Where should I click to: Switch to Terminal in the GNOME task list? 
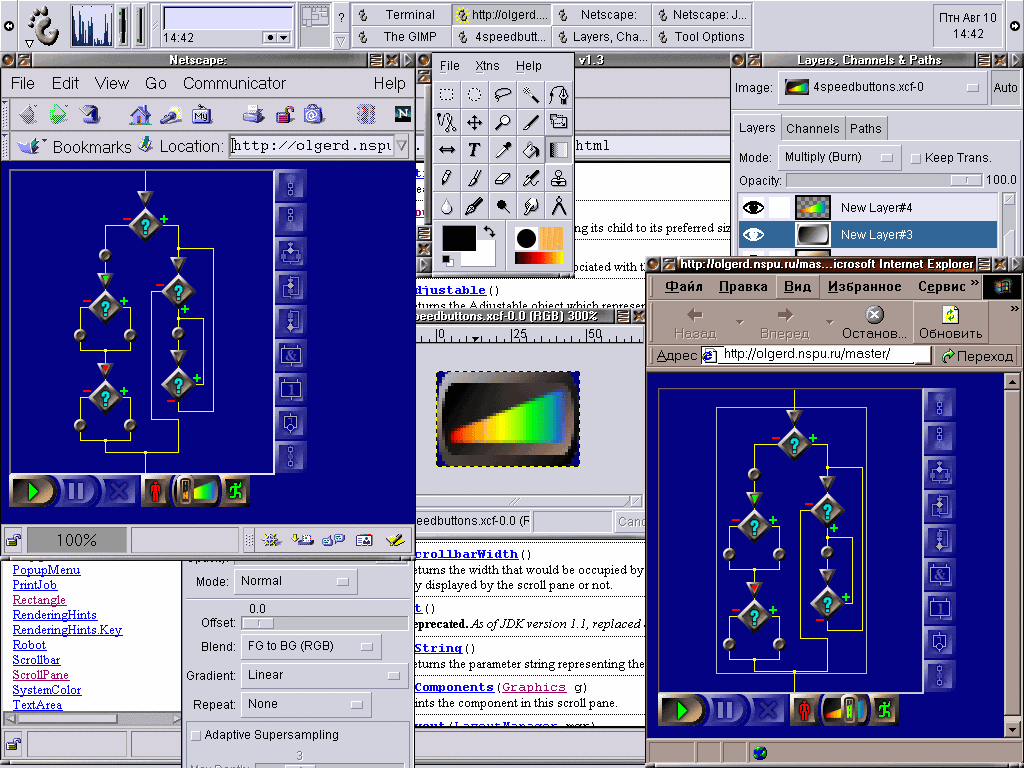pos(402,14)
